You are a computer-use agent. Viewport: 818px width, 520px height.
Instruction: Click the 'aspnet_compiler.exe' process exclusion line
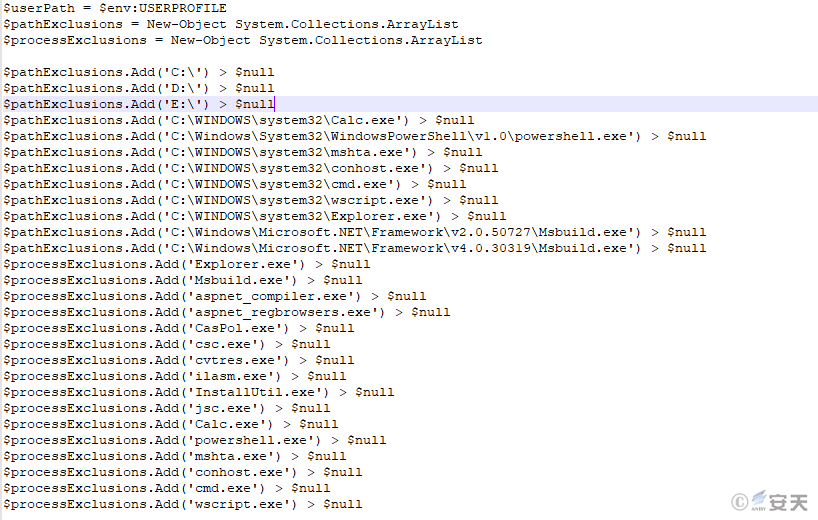coord(214,296)
